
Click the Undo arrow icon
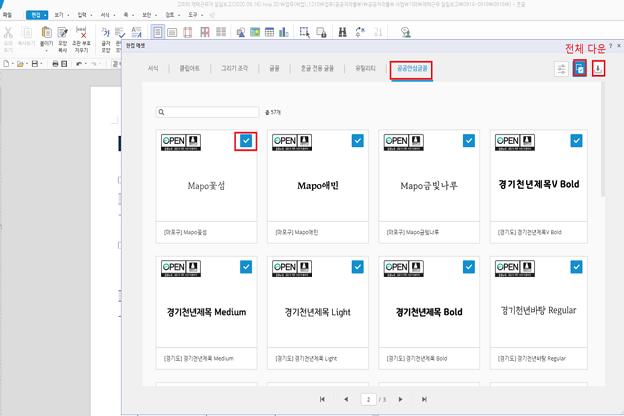coord(79,64)
